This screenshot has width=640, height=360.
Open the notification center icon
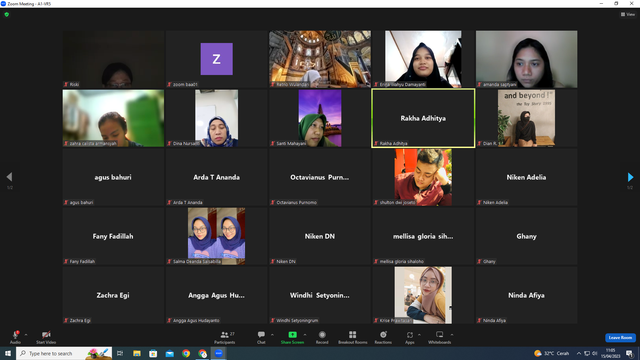click(629, 353)
